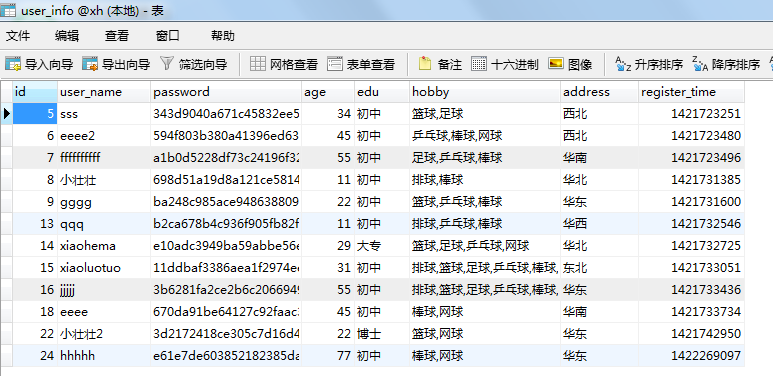Viewport: 773px width, 376px height.
Task: Select user_name cell 'eeee2'
Action: 104,136
